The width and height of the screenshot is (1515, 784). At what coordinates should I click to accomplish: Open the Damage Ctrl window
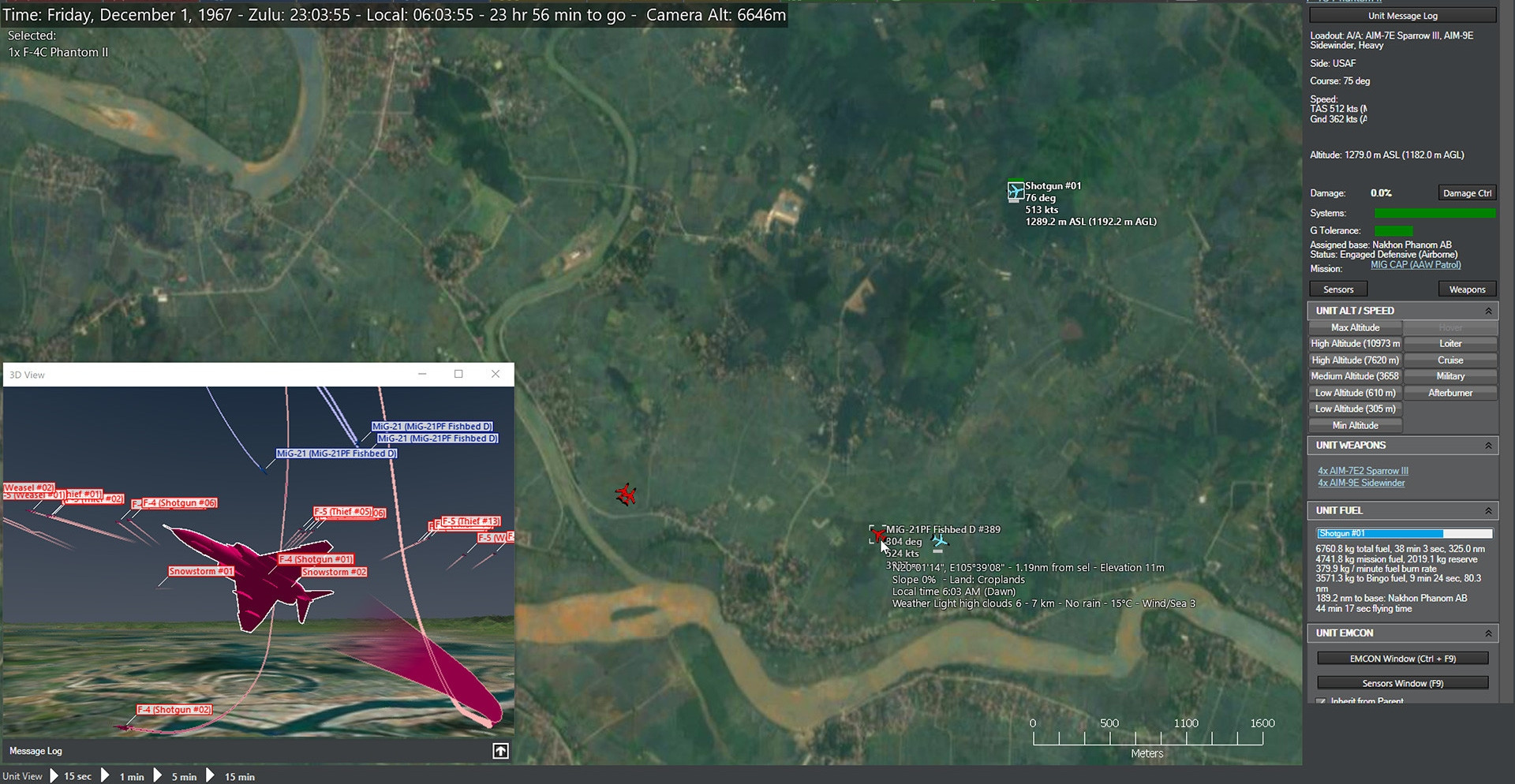click(x=1466, y=193)
